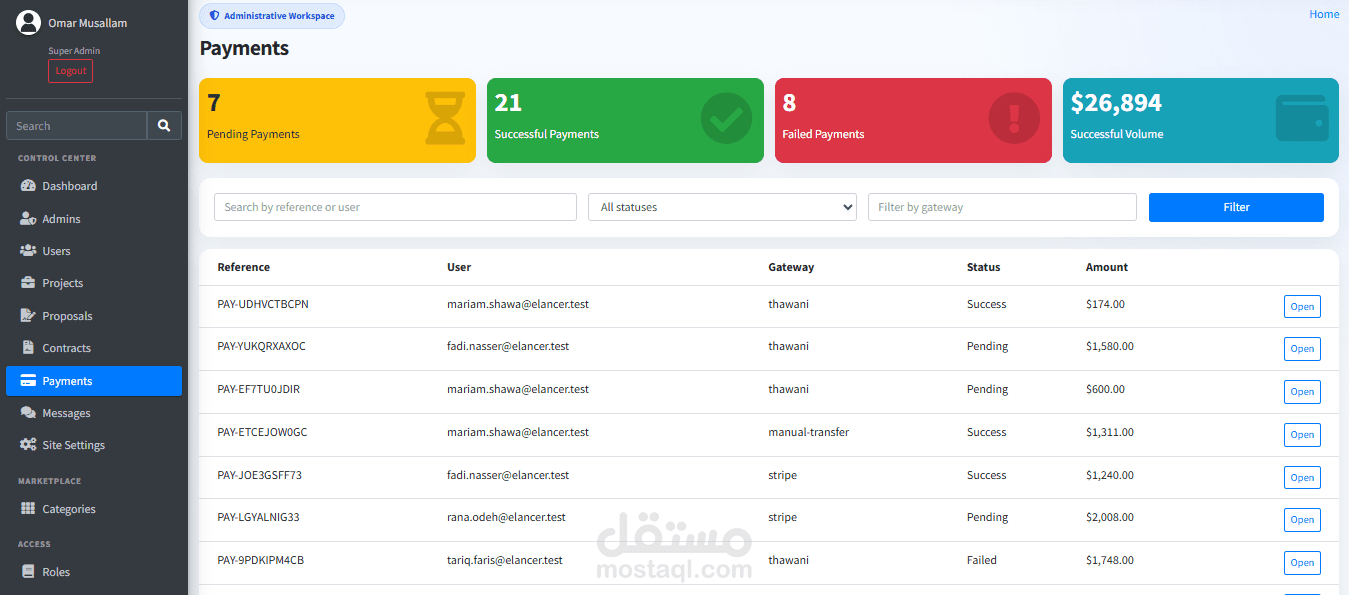Go to Admins in the sidebar

pos(94,219)
